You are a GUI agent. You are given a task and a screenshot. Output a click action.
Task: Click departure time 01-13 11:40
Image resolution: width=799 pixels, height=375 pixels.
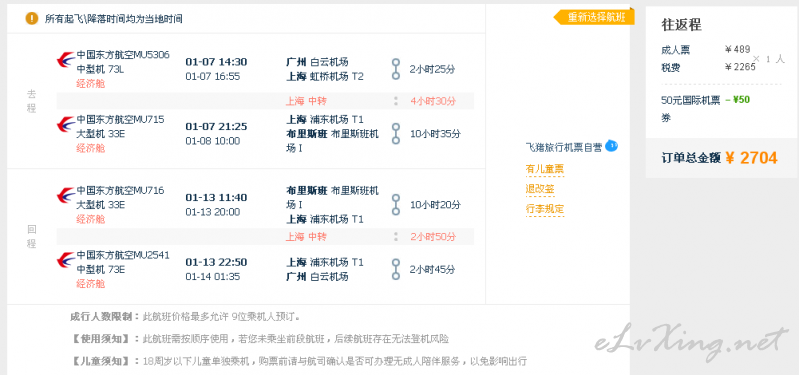pyautogui.click(x=216, y=197)
